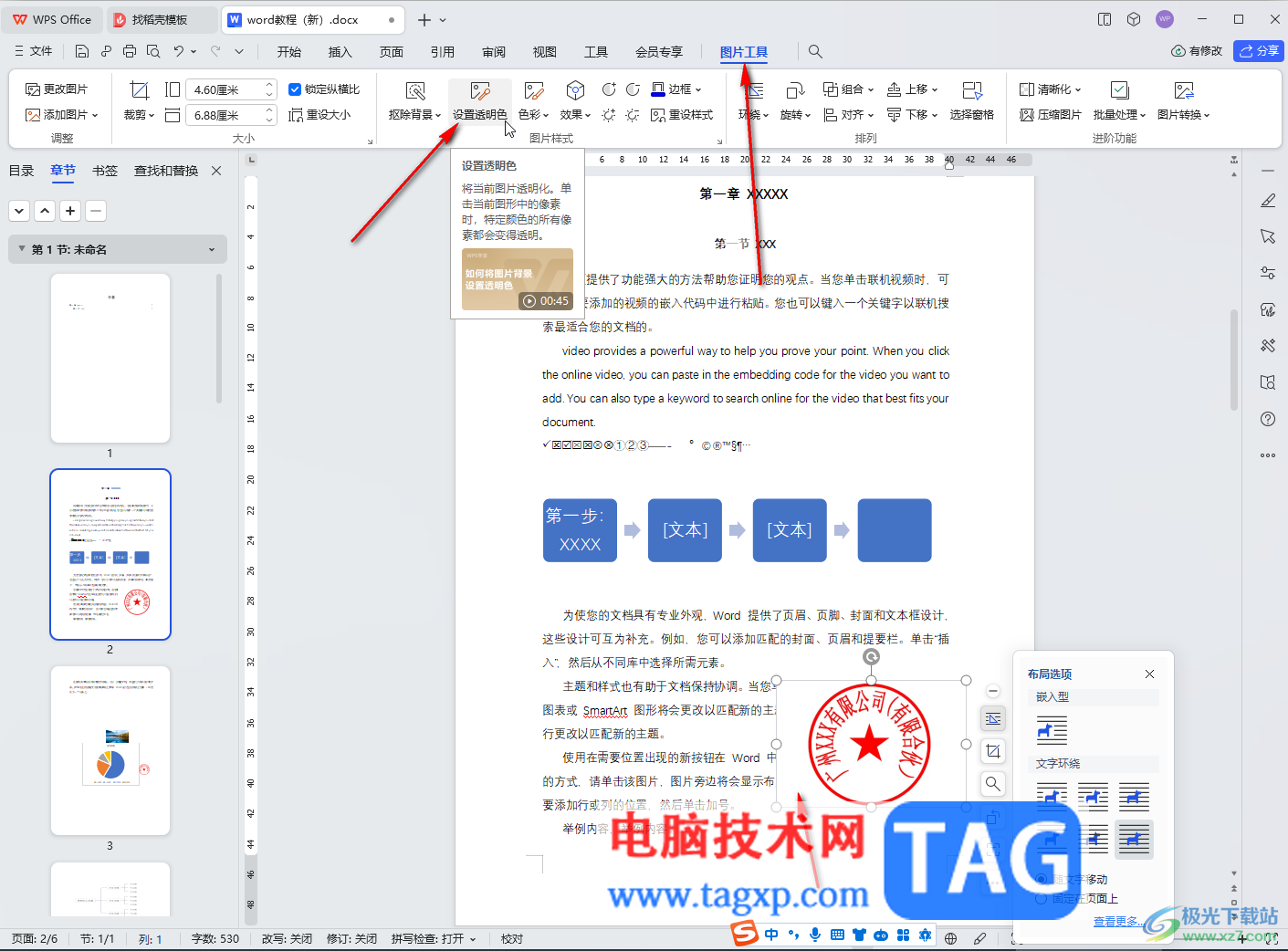Open the Review (审阅) ribbon tab

(x=494, y=52)
